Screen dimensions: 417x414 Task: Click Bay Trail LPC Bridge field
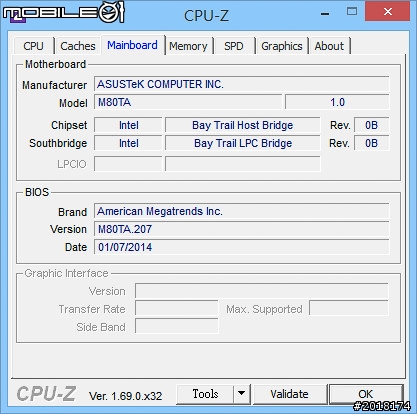243,143
